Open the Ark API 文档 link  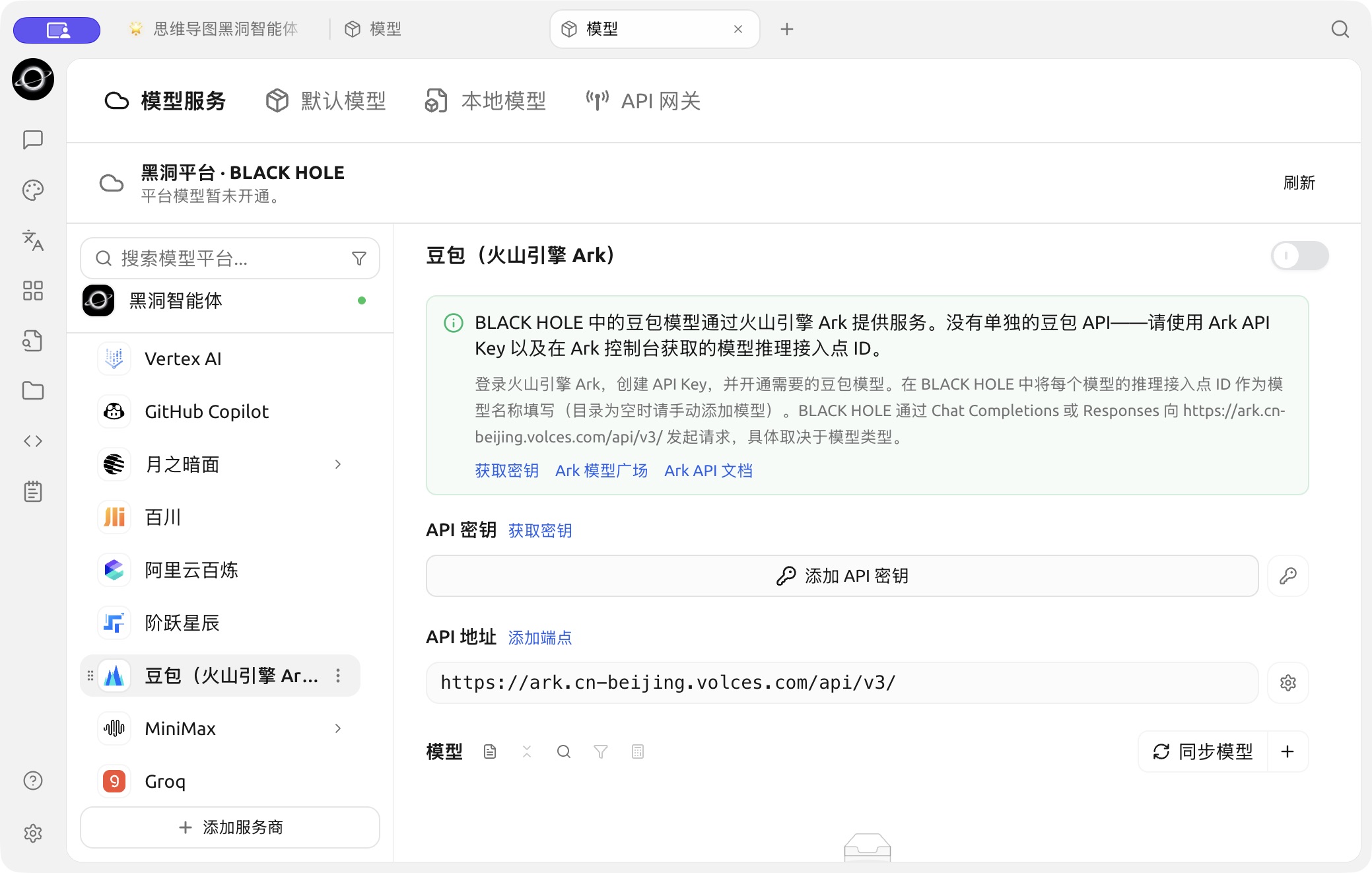click(708, 471)
